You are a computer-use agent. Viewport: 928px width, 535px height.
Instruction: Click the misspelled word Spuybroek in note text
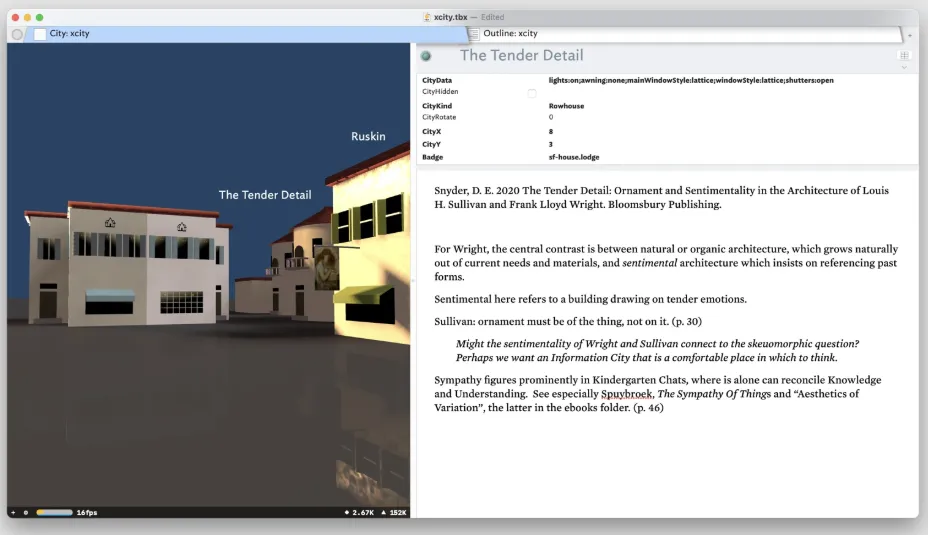[627, 394]
